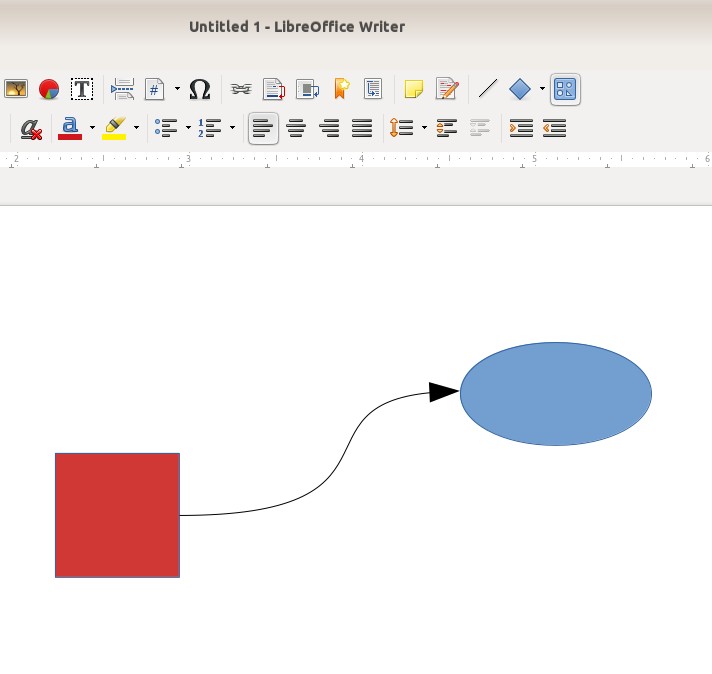Insert a page break

(x=122, y=89)
